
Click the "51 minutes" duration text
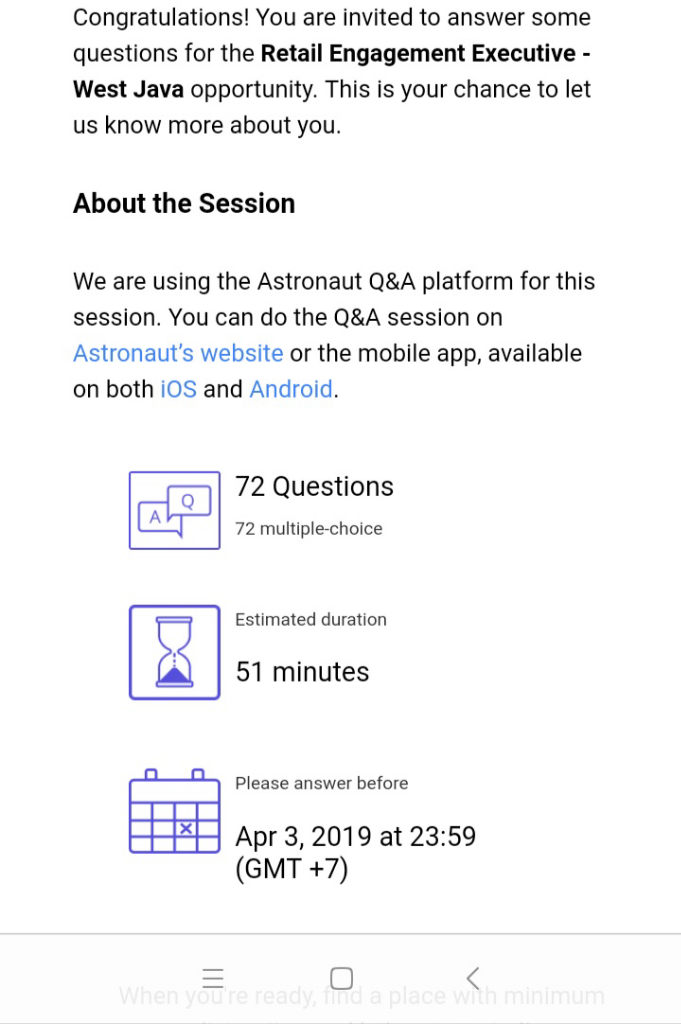[x=302, y=672]
